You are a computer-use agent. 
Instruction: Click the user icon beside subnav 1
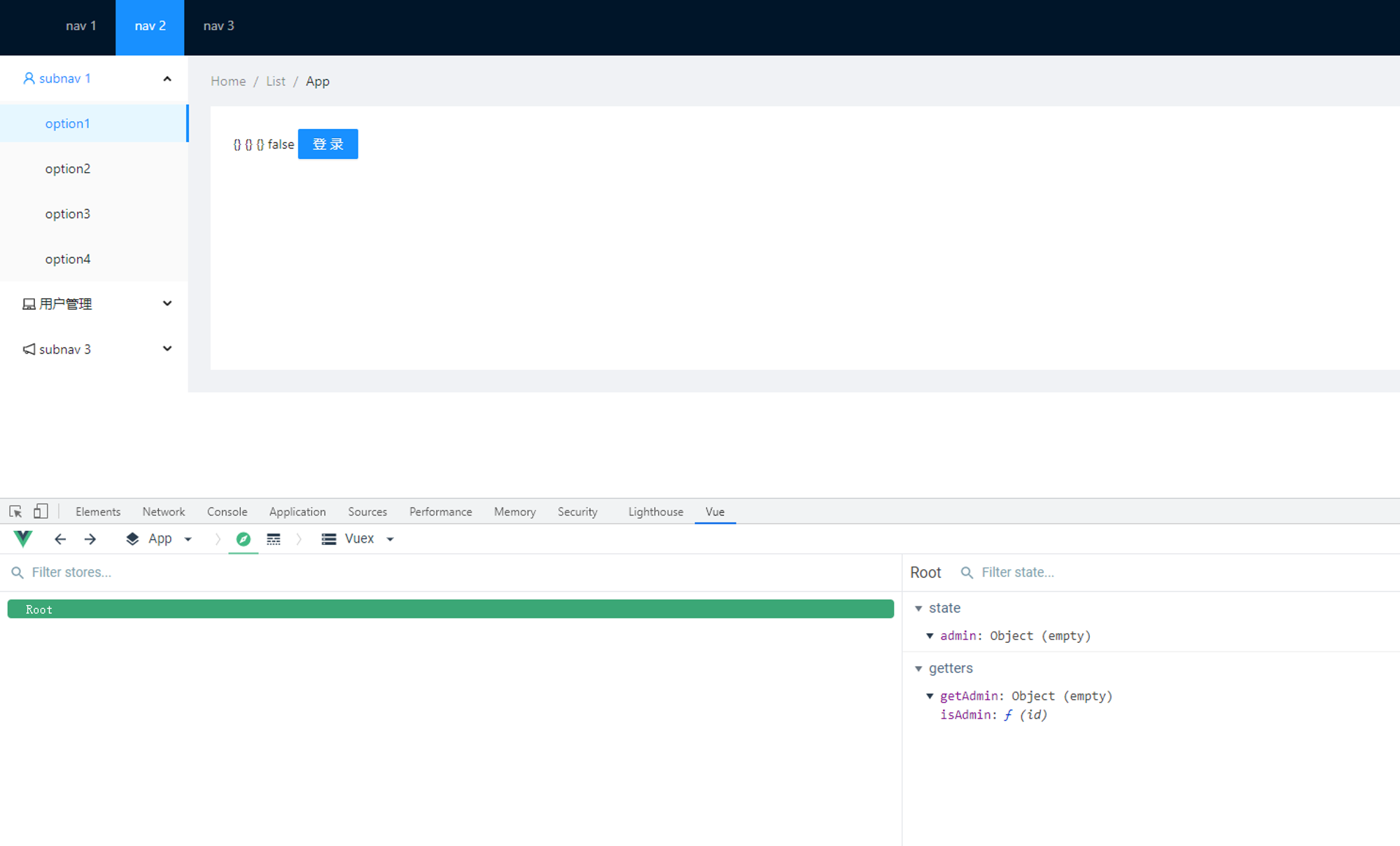tap(29, 78)
